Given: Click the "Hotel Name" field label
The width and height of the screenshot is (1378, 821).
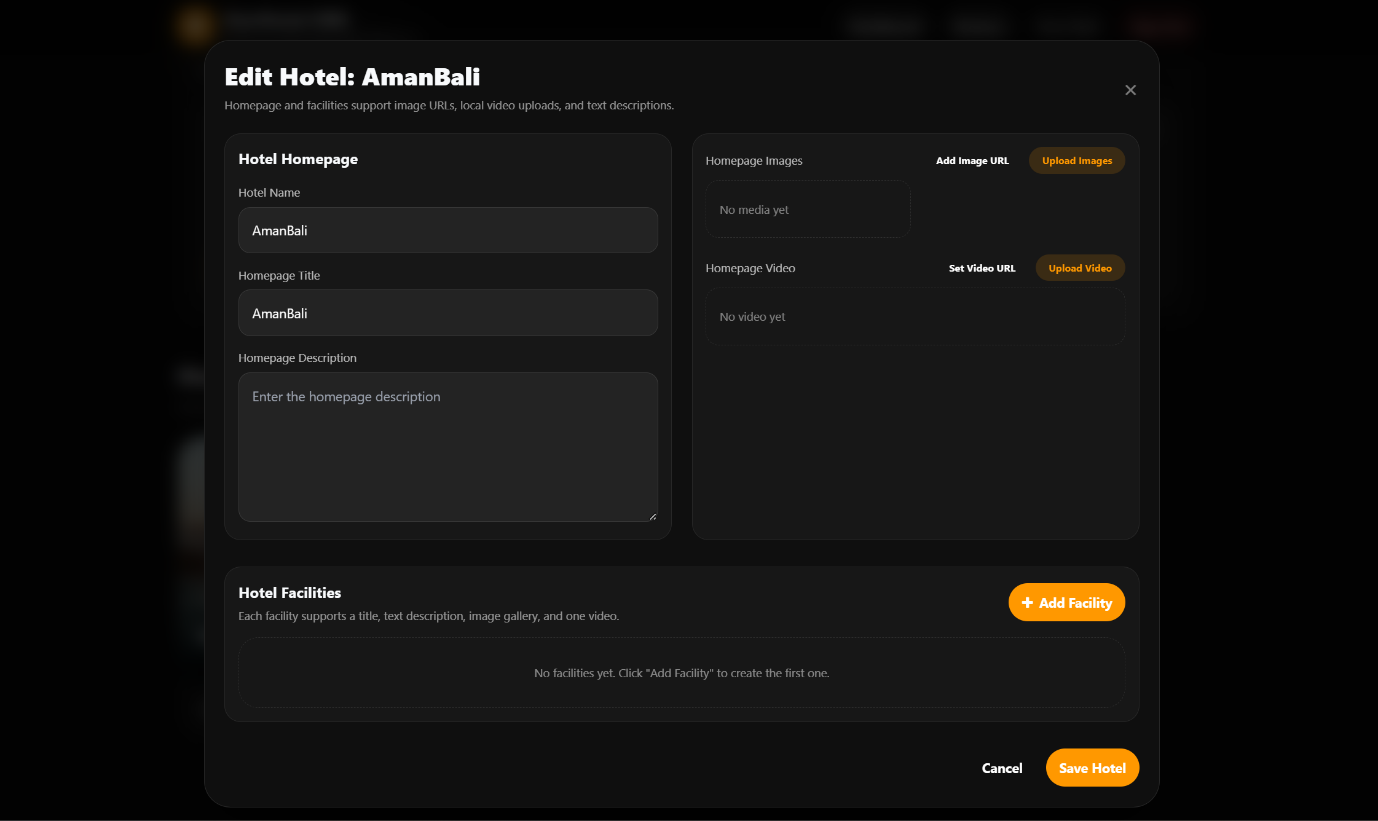Looking at the screenshot, I should click(x=269, y=193).
